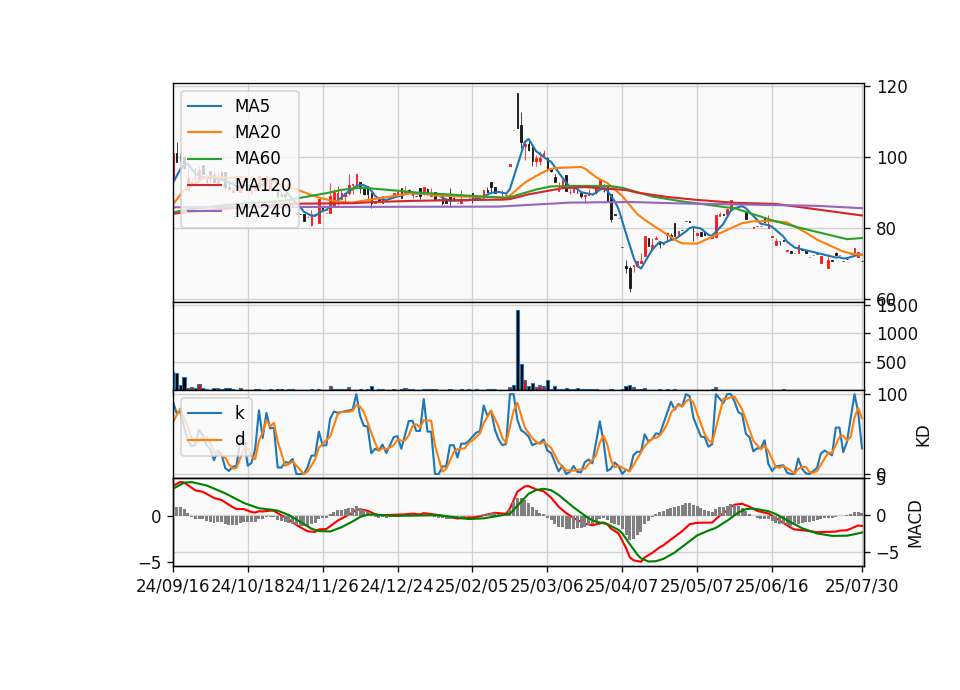Click the price-peak candlestick near 118
Viewport: 960px width, 690px height.
tap(518, 111)
